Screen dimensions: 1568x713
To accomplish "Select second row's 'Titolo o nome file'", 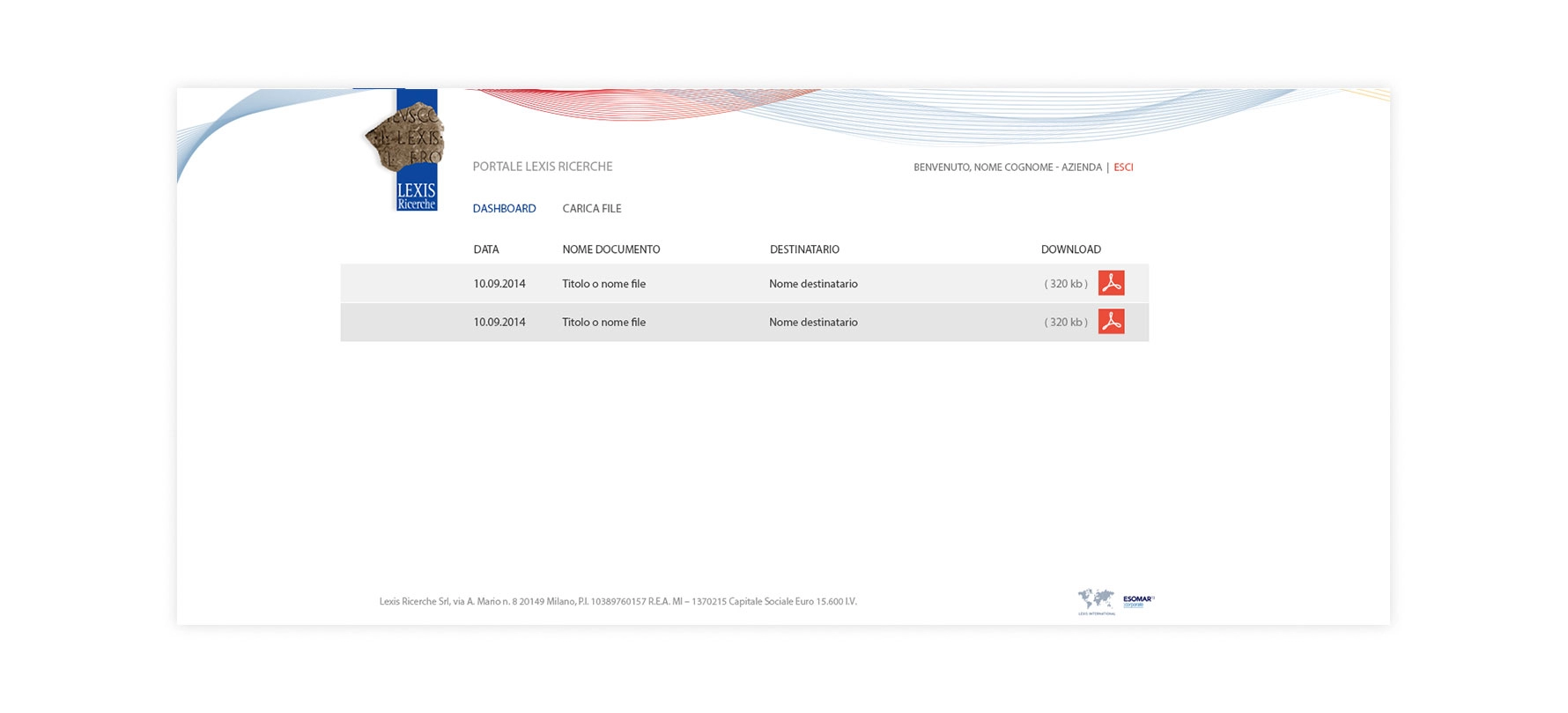I will (x=603, y=323).
